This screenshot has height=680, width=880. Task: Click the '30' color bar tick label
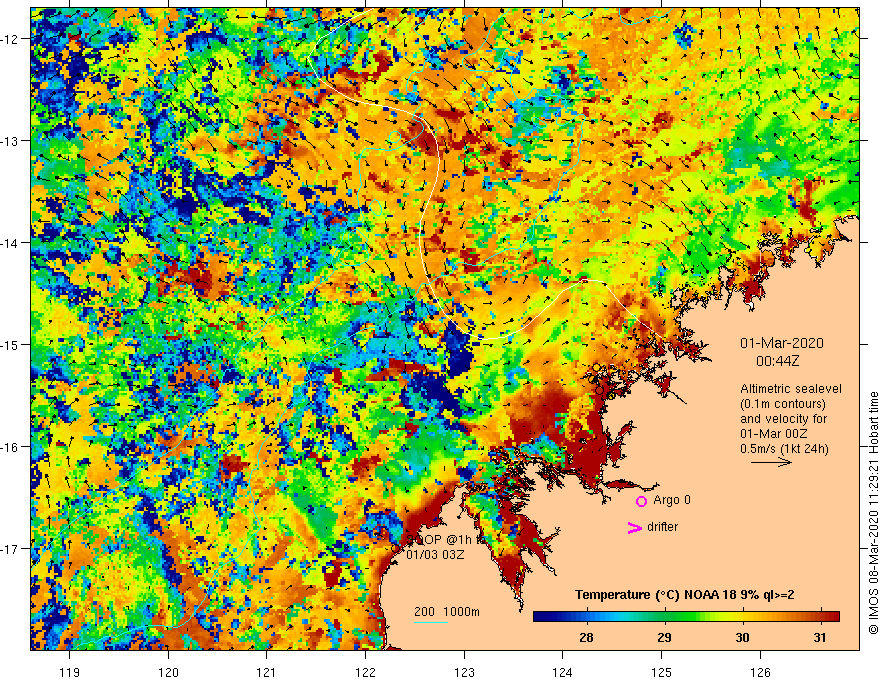pos(742,637)
